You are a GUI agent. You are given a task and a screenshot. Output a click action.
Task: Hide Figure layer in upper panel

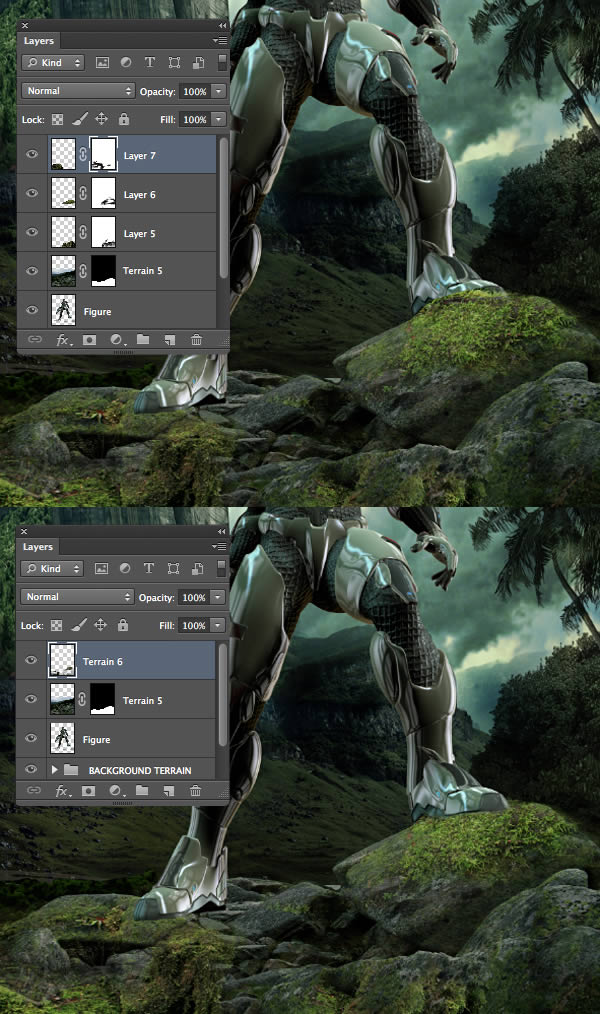(32, 310)
